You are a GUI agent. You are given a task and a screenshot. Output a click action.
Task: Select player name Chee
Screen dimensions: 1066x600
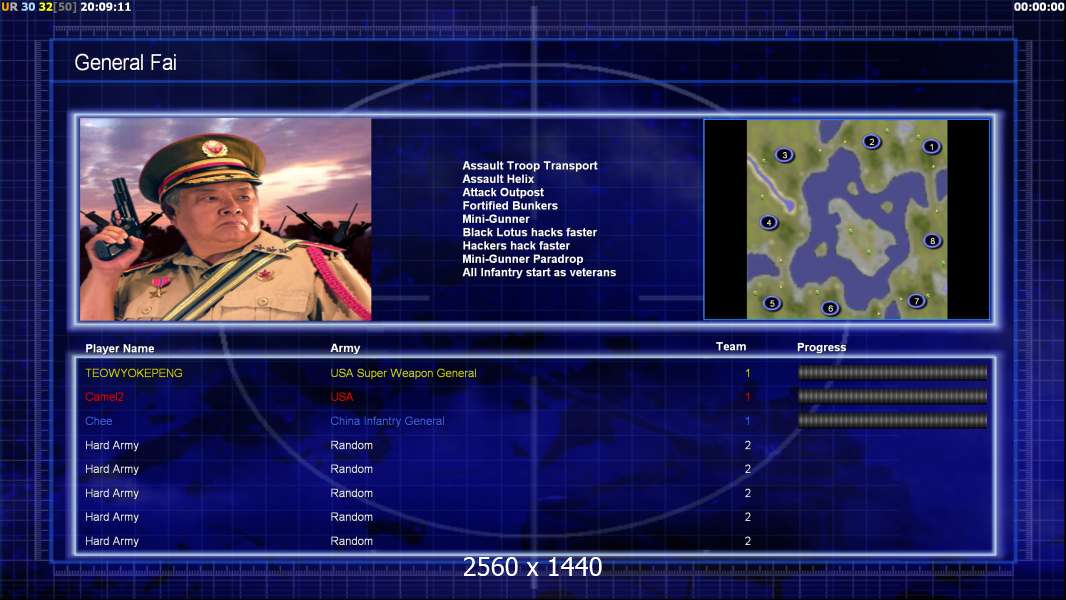coord(99,421)
